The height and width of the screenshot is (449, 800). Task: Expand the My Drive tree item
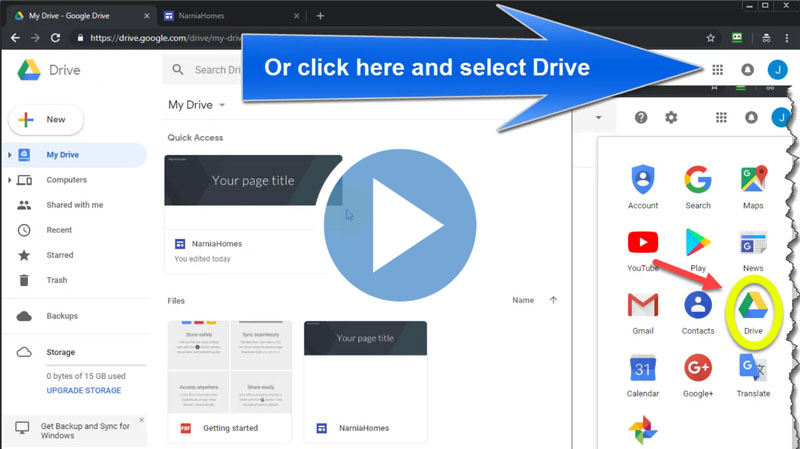[x=10, y=155]
